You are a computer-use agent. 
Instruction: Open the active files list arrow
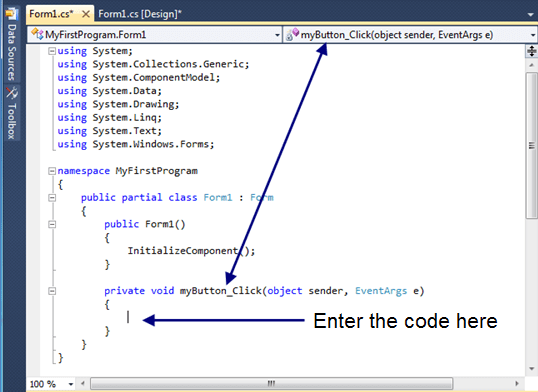tap(530, 14)
